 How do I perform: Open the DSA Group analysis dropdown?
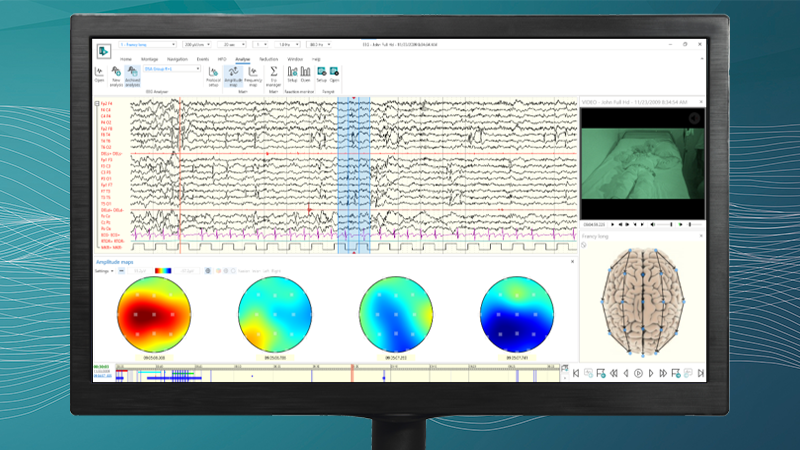(x=172, y=69)
